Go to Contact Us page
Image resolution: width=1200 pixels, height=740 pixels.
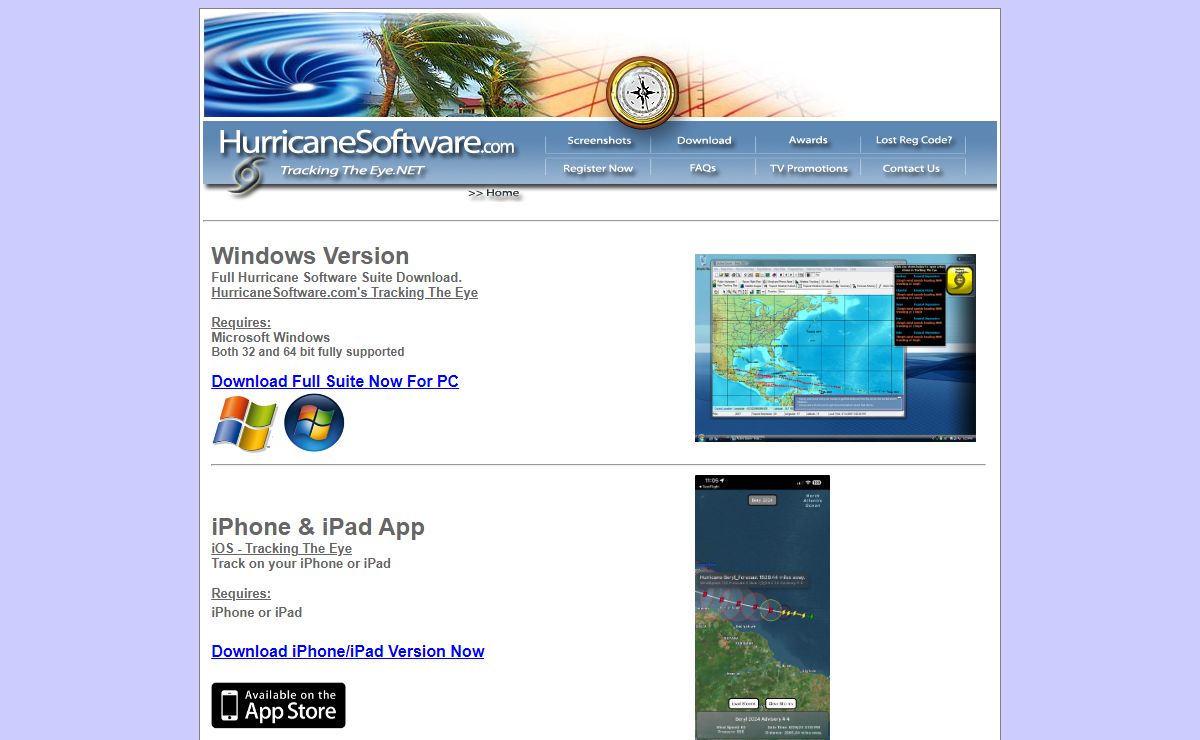911,169
